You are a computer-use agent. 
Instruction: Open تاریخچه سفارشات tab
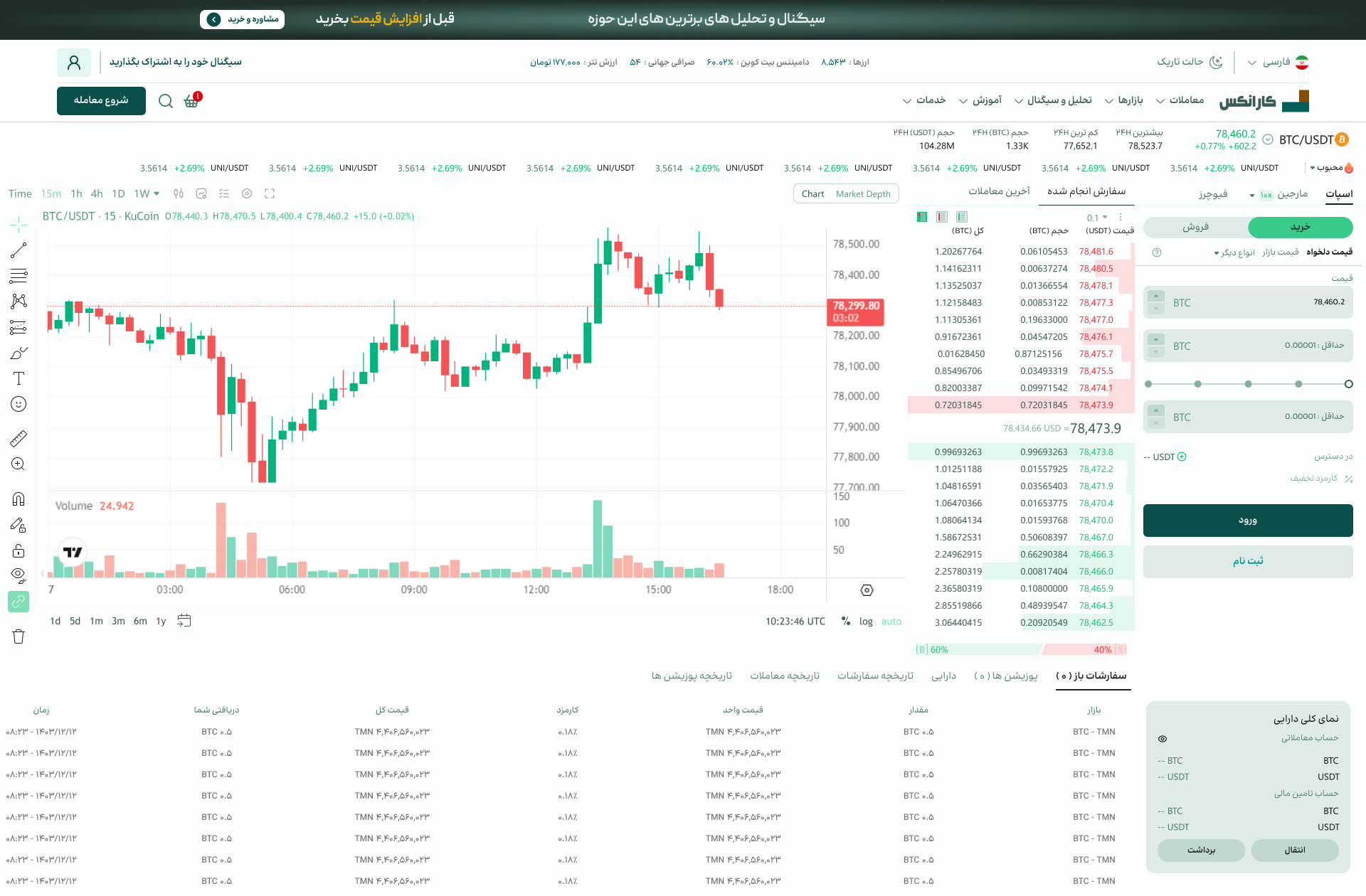[875, 676]
